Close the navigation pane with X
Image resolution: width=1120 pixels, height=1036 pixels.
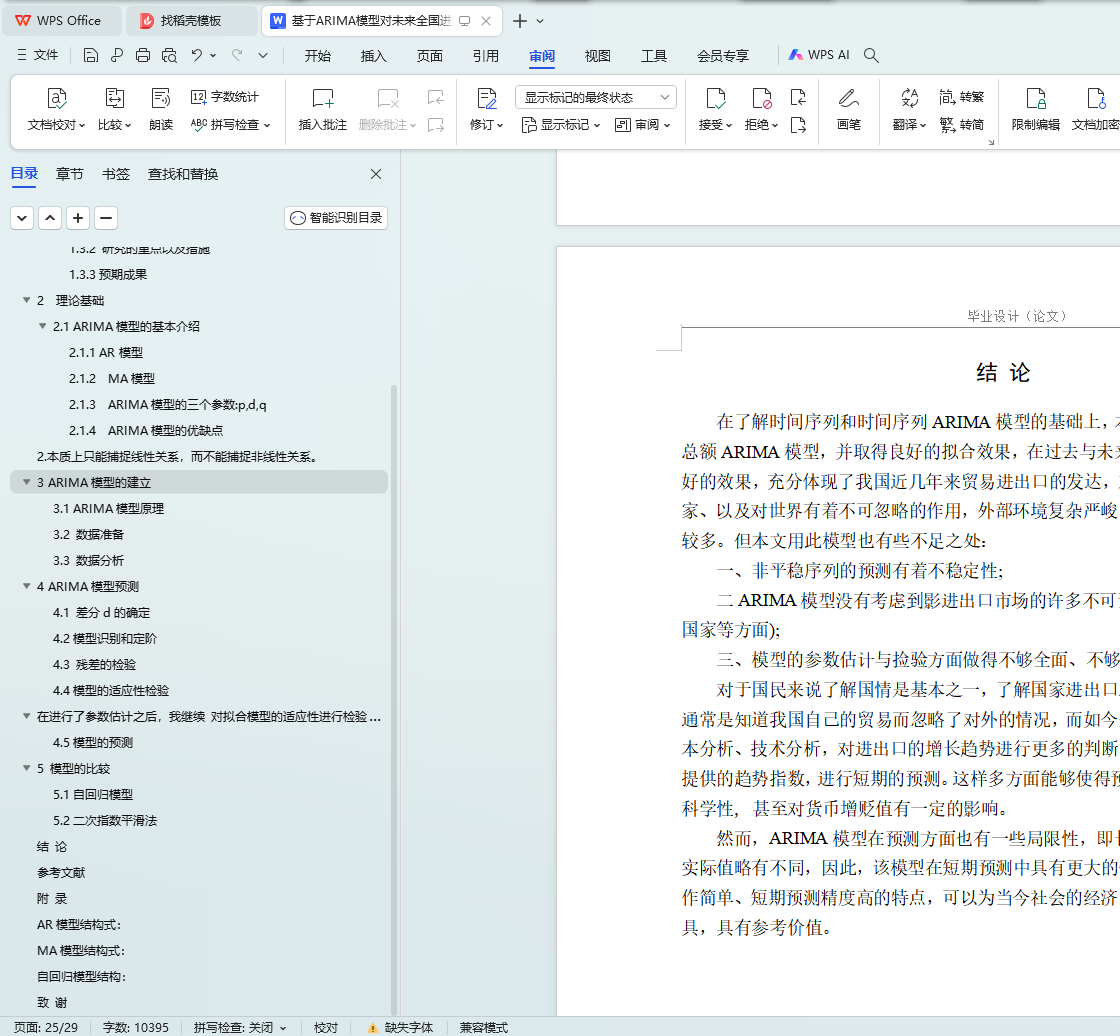pyautogui.click(x=376, y=174)
